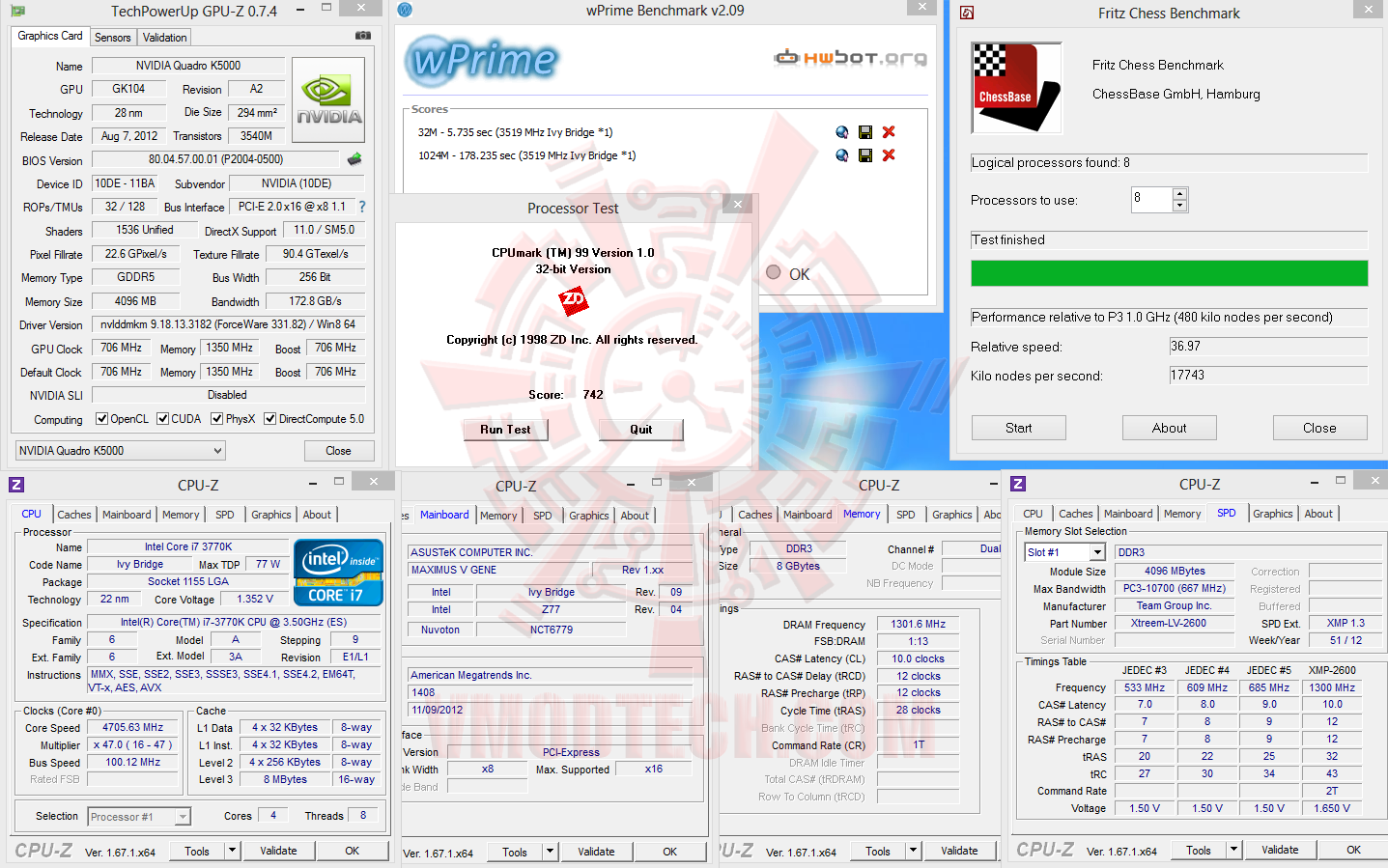Image resolution: width=1388 pixels, height=868 pixels.
Task: Click the green Fritz benchmark progress bar
Action: 1170,273
